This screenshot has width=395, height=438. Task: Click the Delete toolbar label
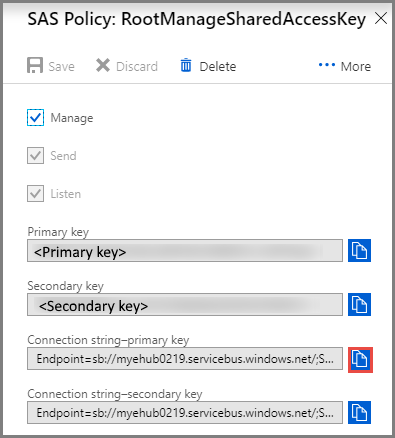tap(218, 67)
